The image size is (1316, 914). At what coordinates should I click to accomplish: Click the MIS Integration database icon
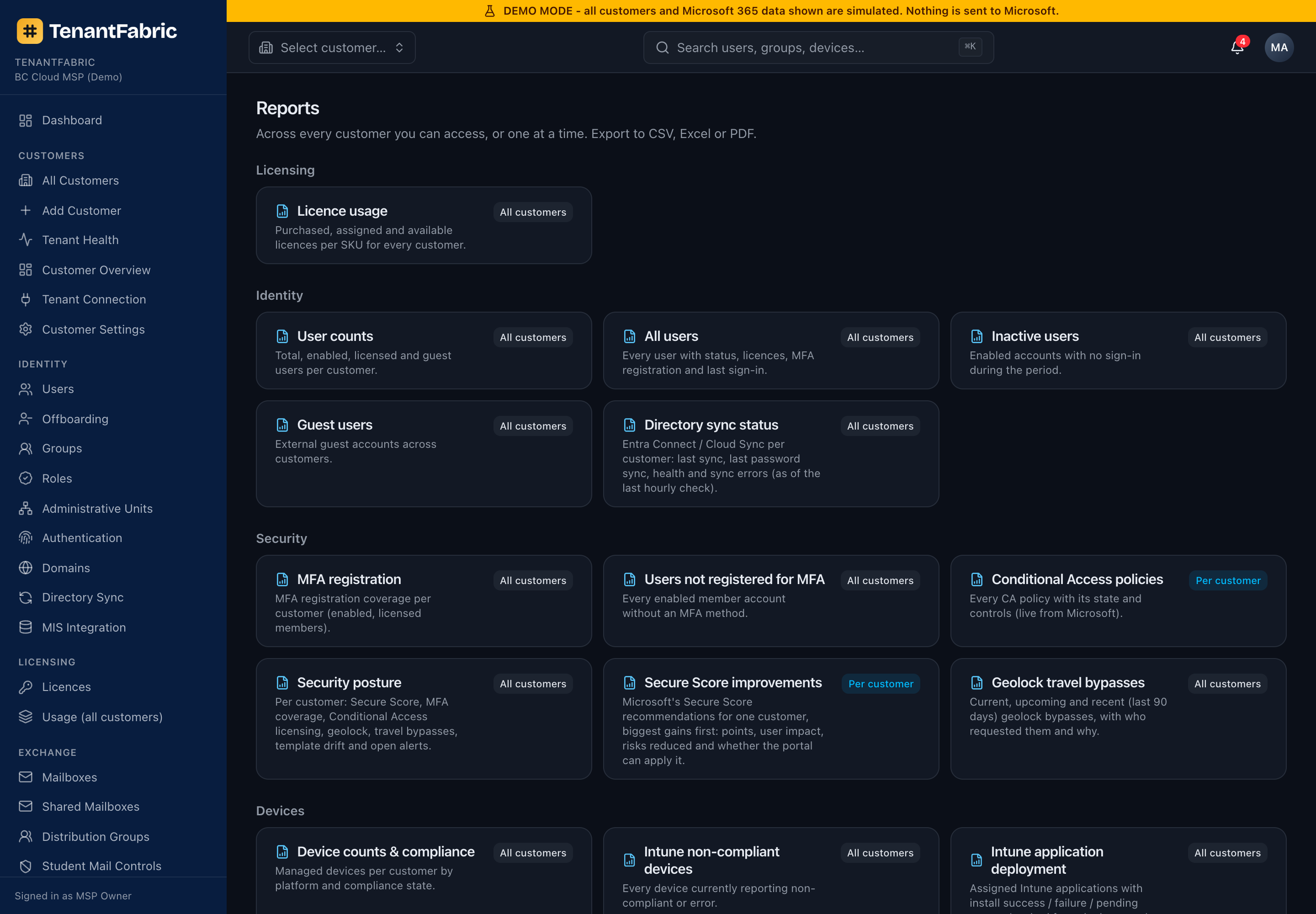pyautogui.click(x=26, y=627)
